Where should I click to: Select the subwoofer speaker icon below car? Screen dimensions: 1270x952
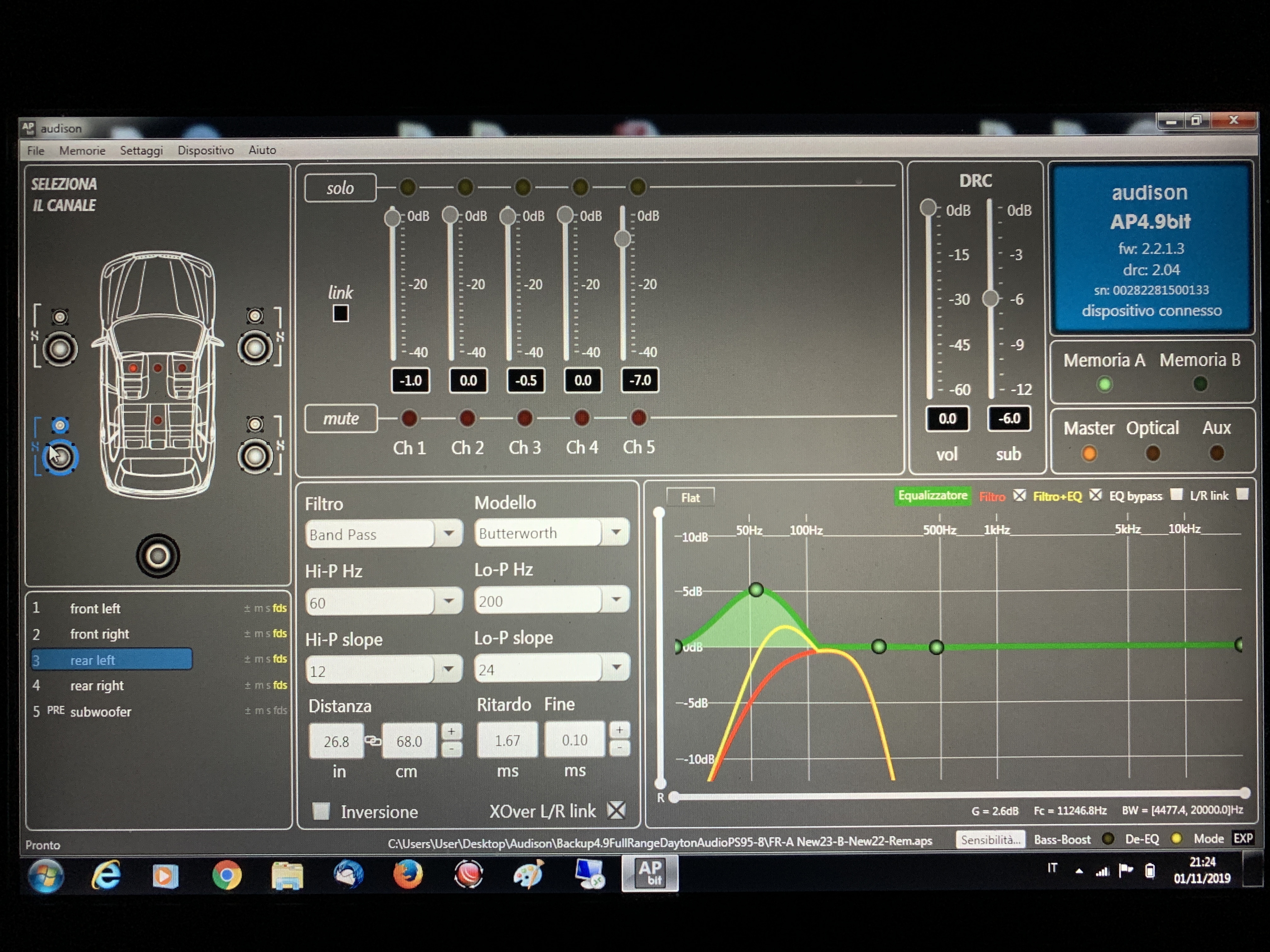[158, 555]
